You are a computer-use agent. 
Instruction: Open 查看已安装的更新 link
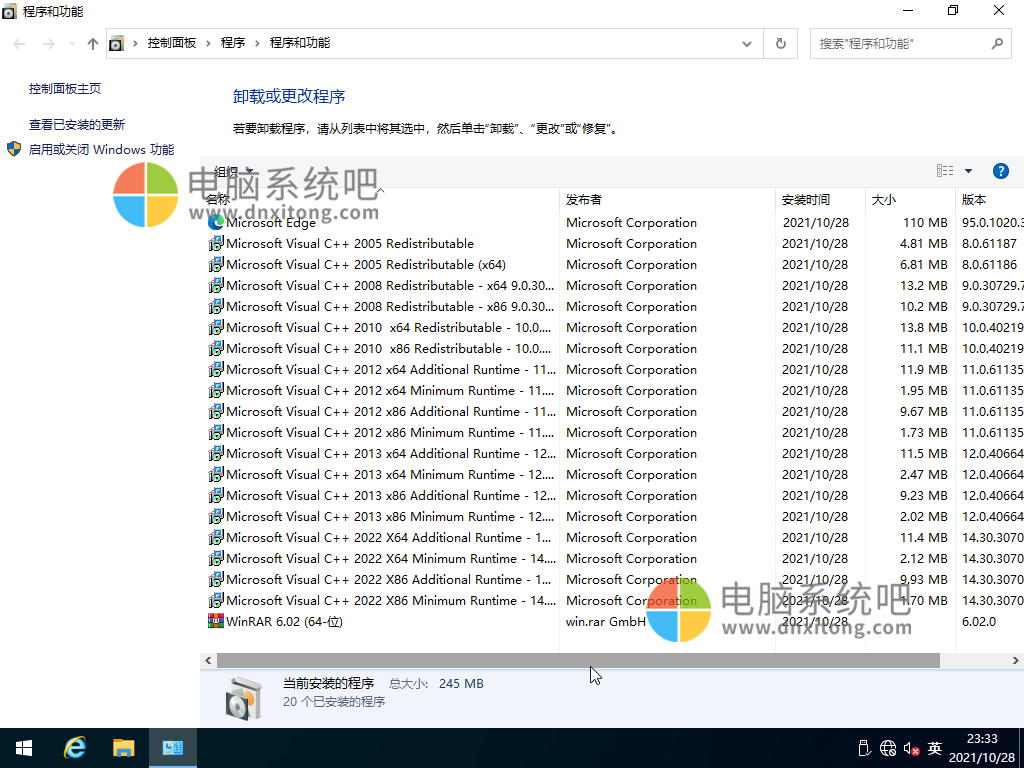(77, 125)
